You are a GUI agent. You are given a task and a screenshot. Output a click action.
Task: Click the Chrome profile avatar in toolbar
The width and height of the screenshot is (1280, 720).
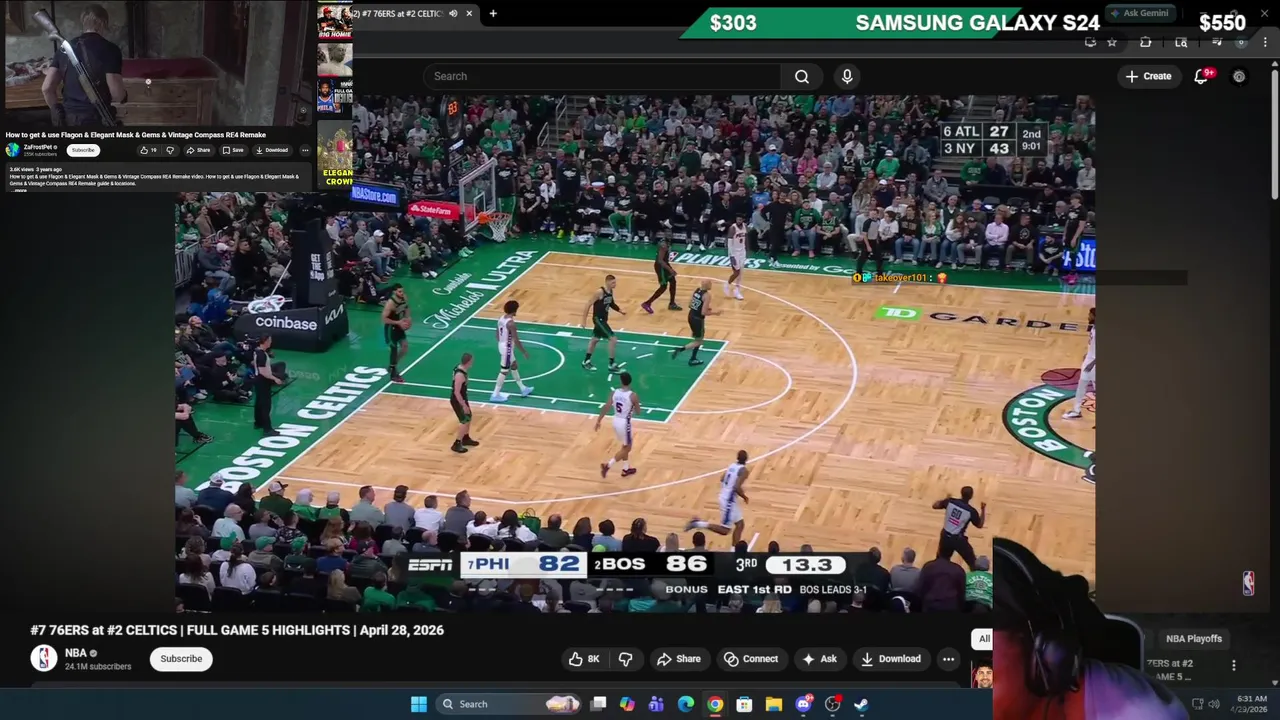(x=1243, y=42)
